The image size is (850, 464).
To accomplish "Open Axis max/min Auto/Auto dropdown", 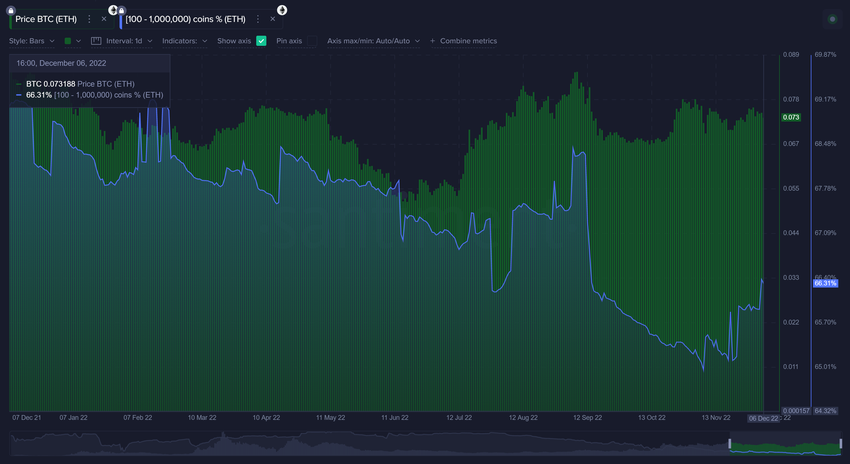I will coord(372,41).
